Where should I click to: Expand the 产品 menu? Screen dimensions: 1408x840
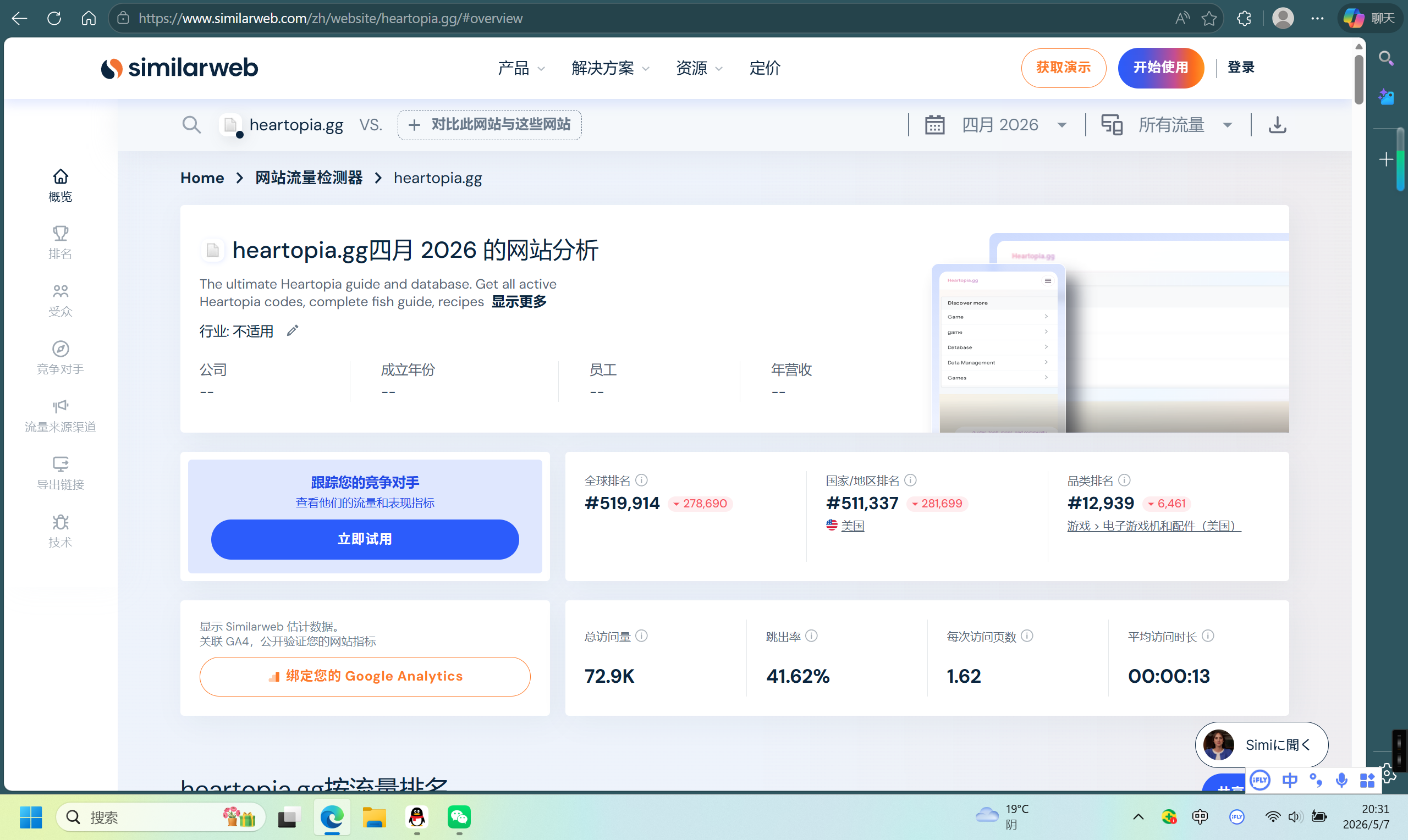pyautogui.click(x=521, y=68)
